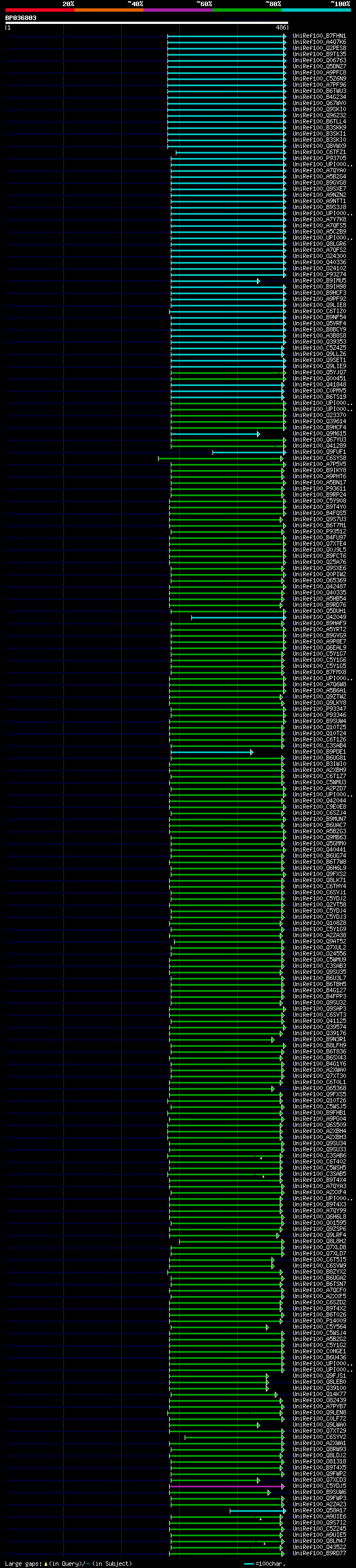Select hit label UniRef100_A9NTT1
This screenshot has width=356, height=1568.
click(x=319, y=201)
